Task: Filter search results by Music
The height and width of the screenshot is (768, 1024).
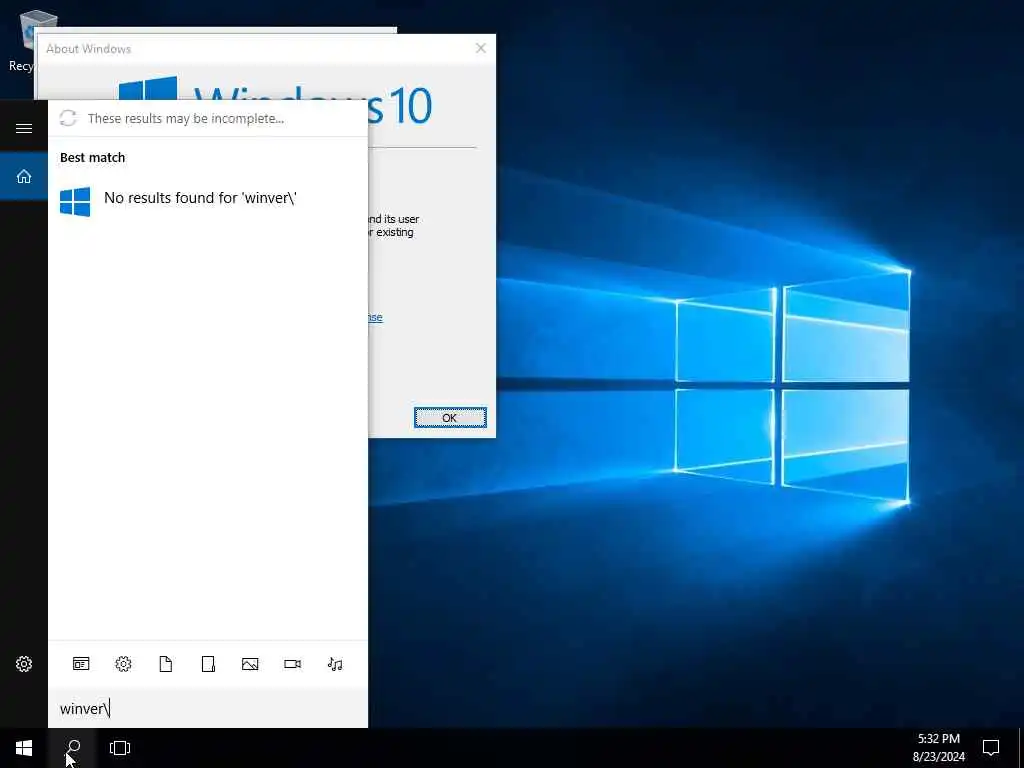Action: click(335, 664)
